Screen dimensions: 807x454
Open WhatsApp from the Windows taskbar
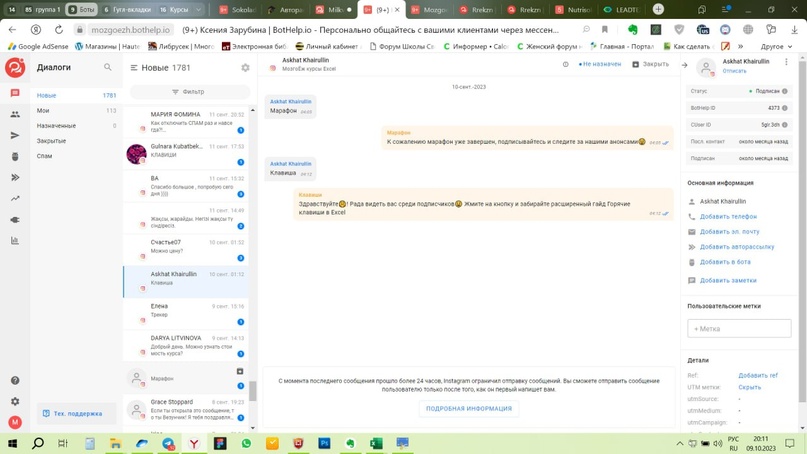coord(246,443)
